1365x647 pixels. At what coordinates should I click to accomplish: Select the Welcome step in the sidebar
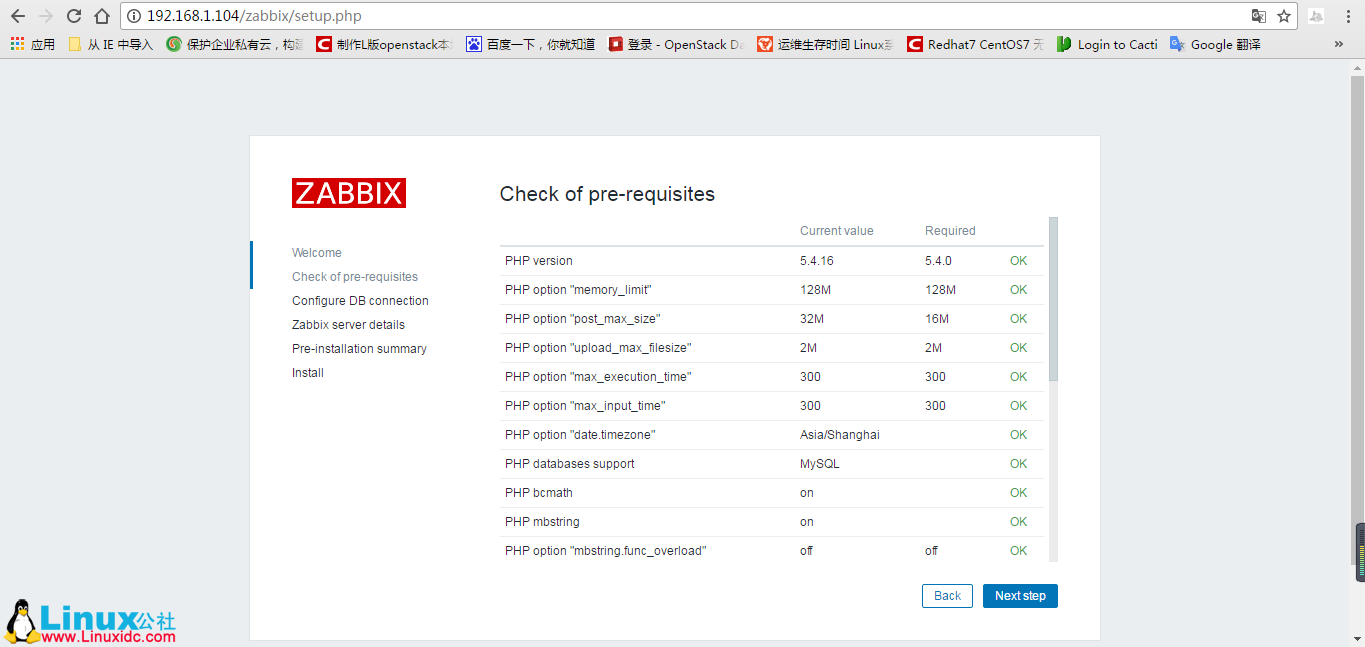(x=316, y=252)
